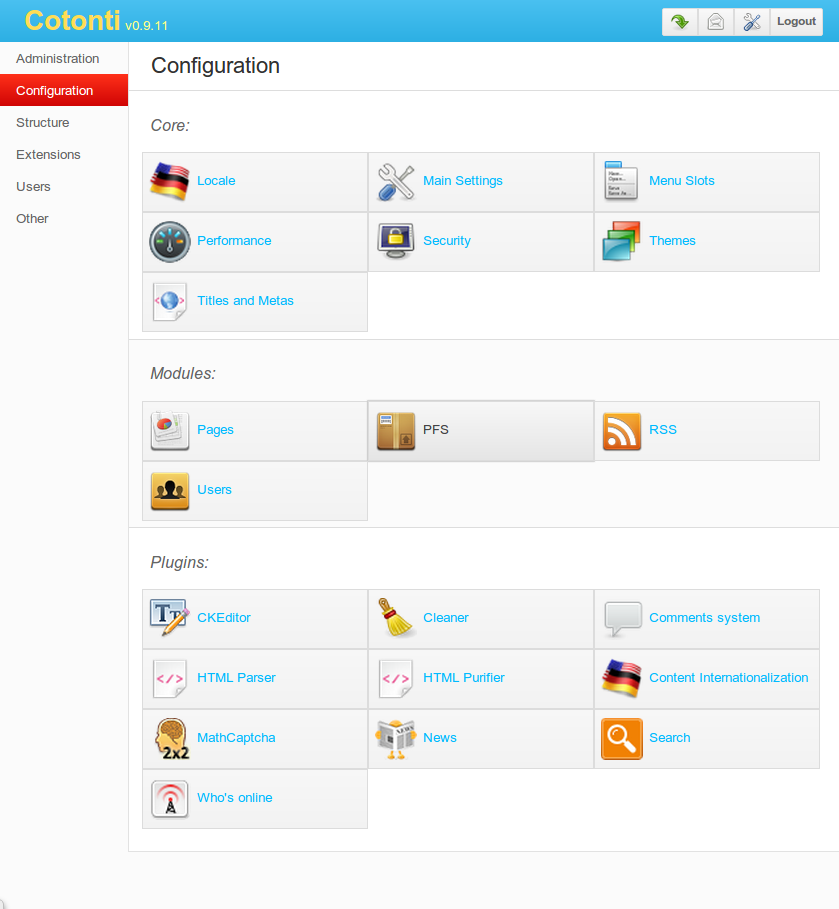
Task: Open the Performance link
Action: point(234,241)
